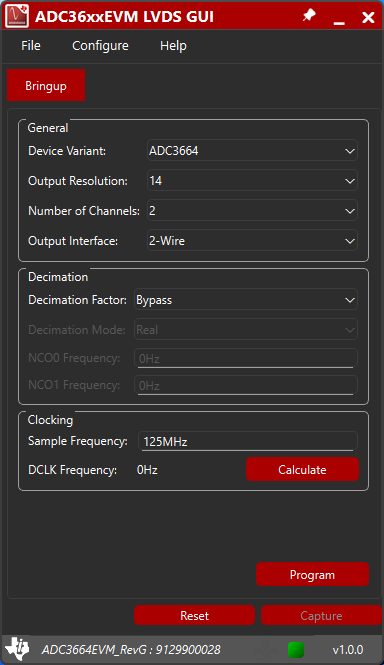Click the Clocking group heading
This screenshot has width=384, height=665.
(50, 420)
